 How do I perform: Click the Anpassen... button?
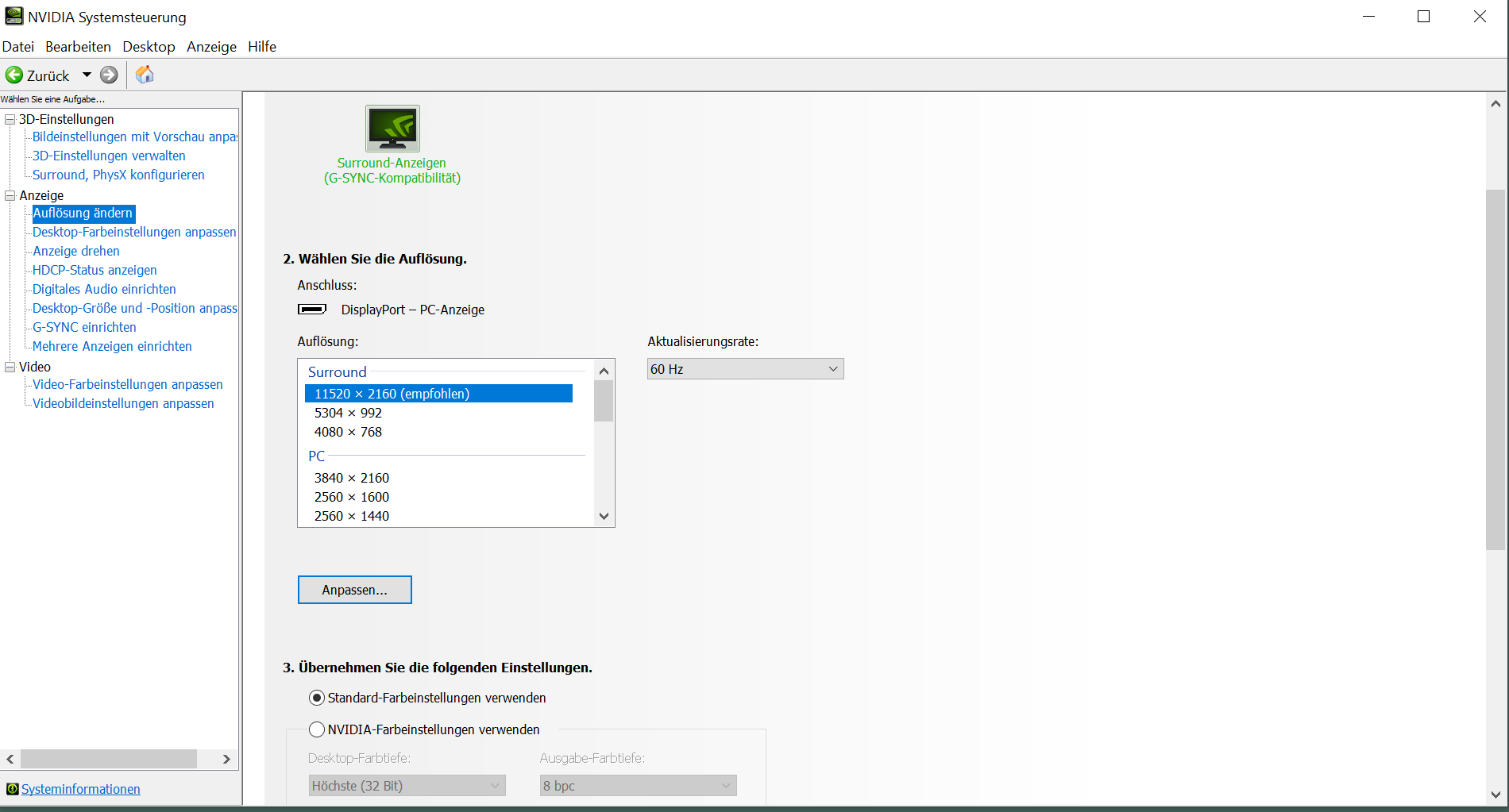coord(355,590)
